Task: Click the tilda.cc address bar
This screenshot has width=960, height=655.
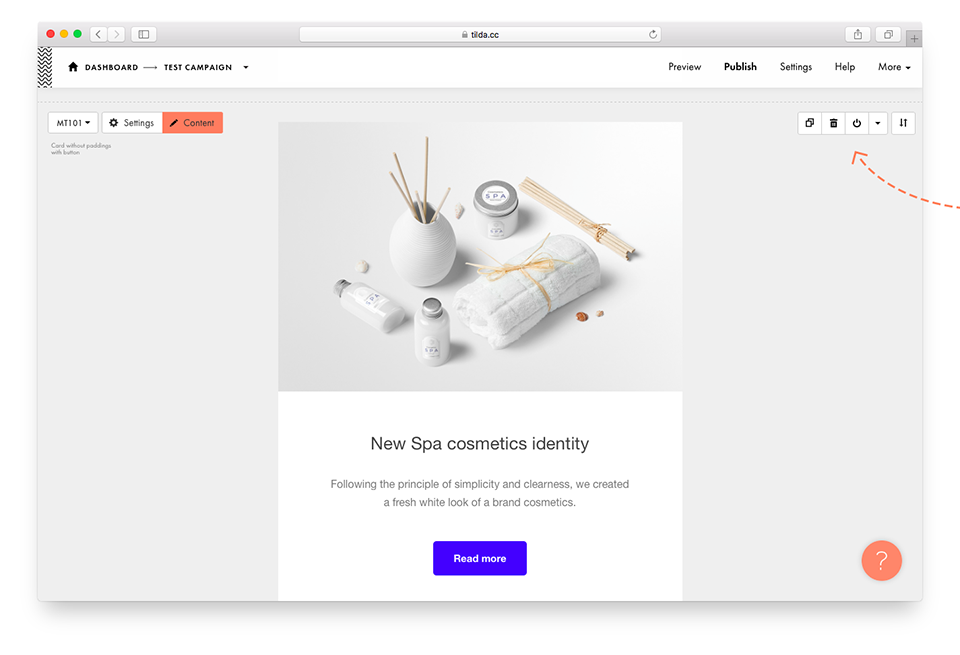Action: (x=480, y=34)
